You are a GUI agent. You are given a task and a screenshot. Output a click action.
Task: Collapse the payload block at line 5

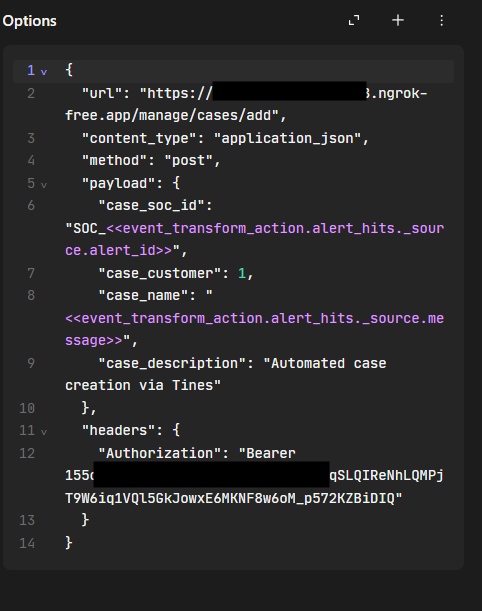tap(44, 185)
